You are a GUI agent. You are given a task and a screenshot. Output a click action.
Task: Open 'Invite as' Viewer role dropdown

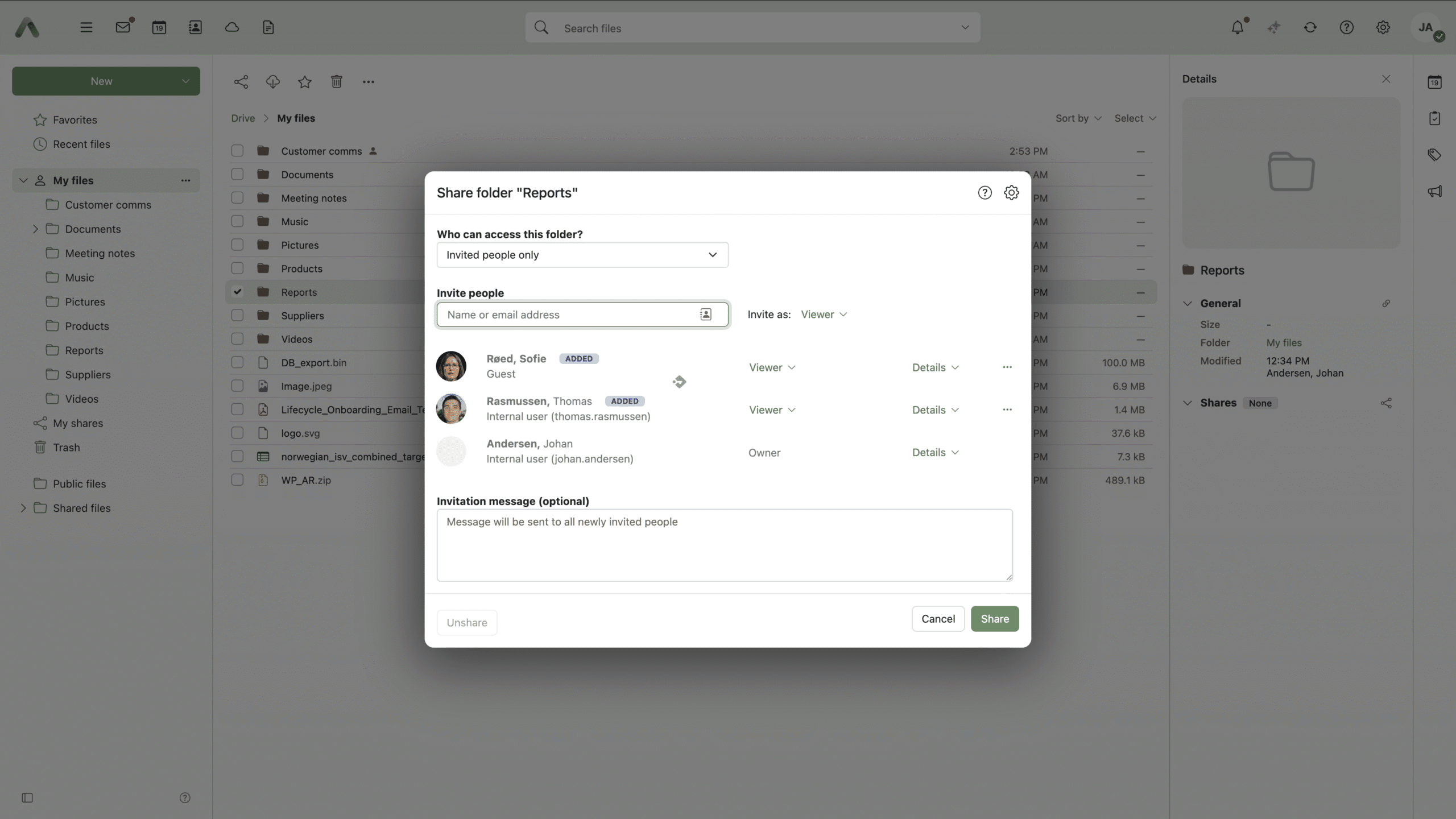click(x=824, y=315)
